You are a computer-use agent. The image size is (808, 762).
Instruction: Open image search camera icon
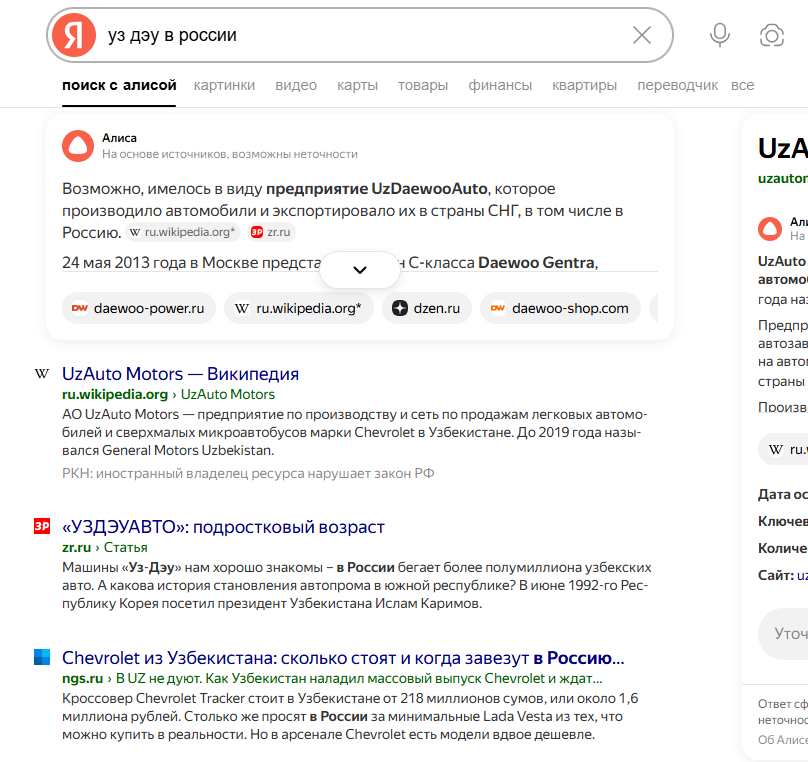point(771,36)
